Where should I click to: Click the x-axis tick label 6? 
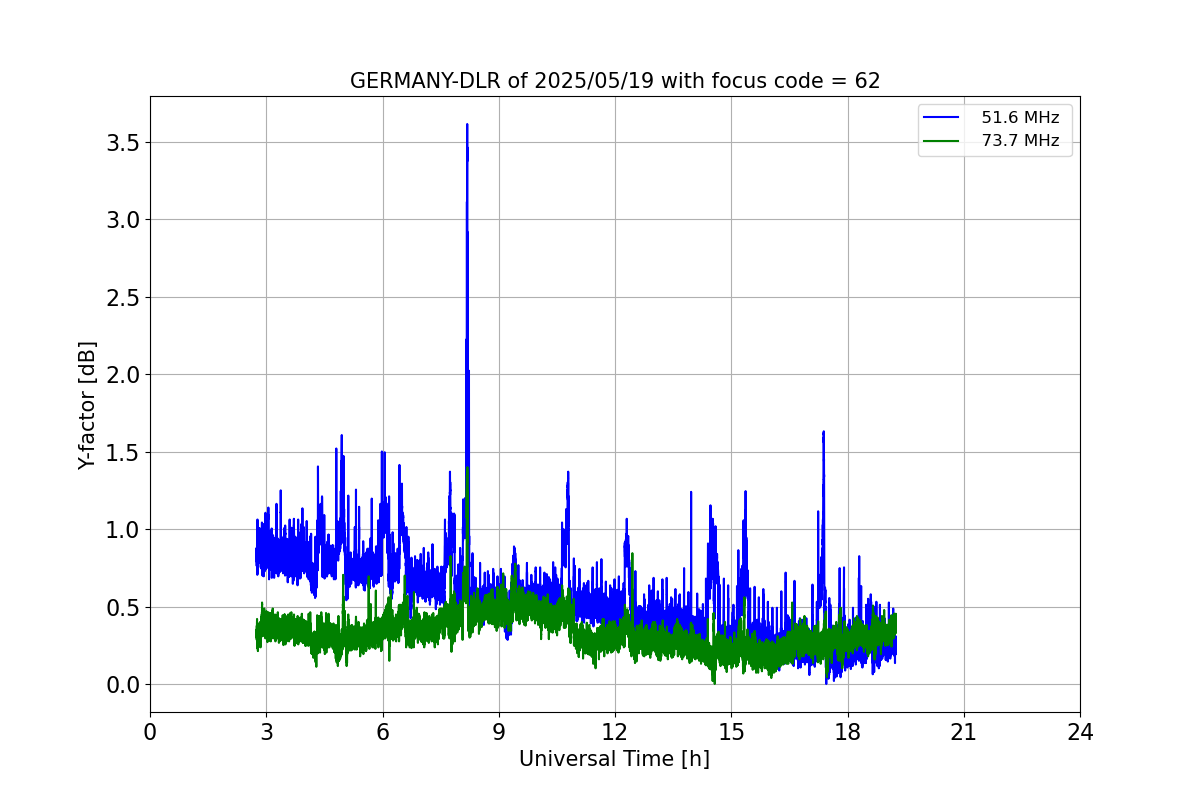point(383,732)
